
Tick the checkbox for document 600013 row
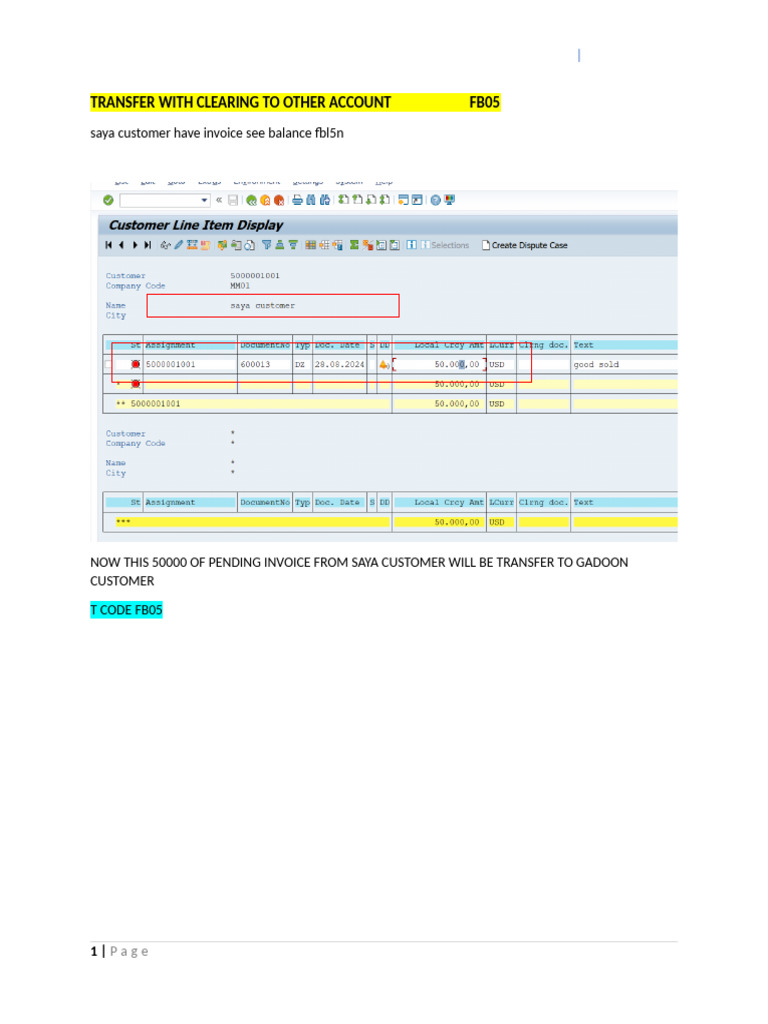click(x=108, y=364)
